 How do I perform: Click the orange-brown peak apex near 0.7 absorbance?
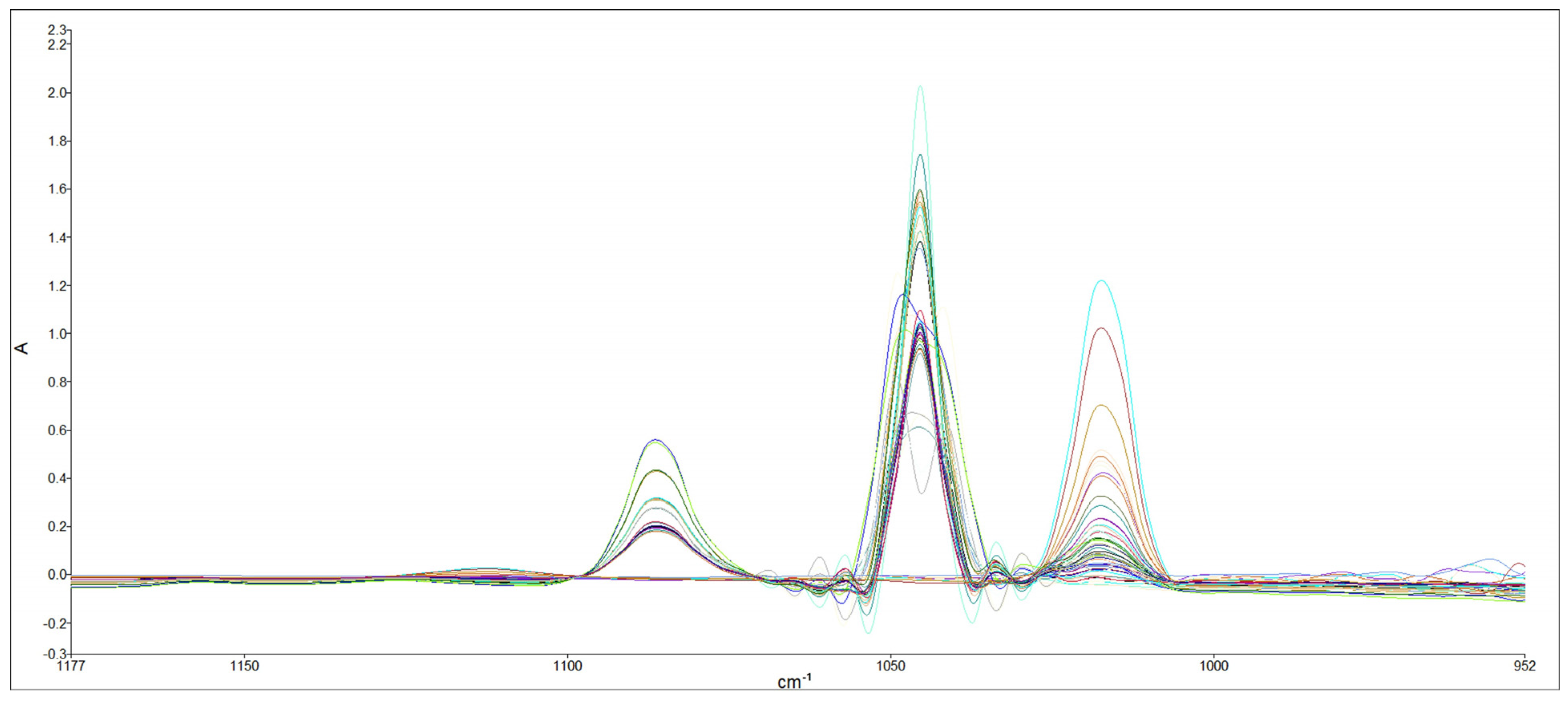(1101, 405)
